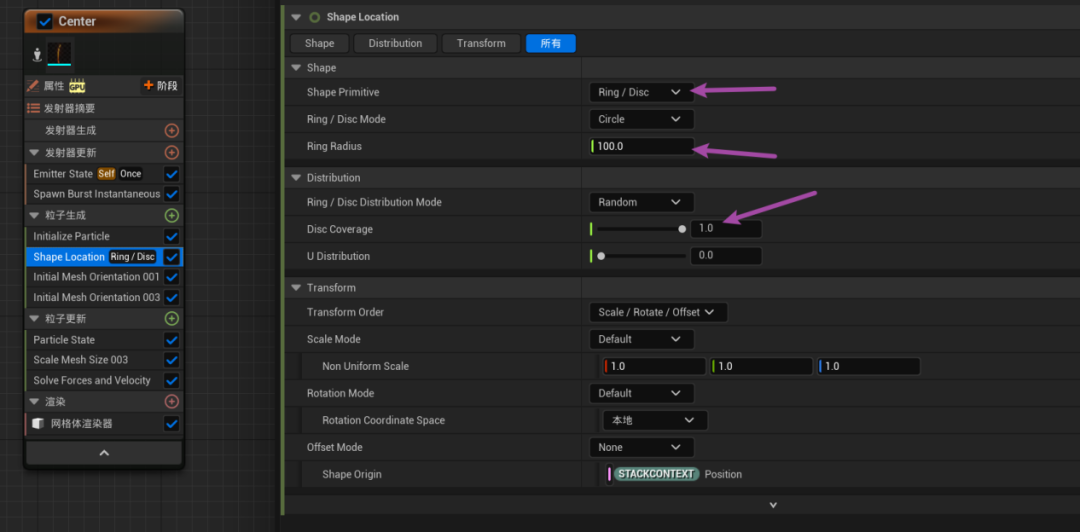
Task: Open the Scale Mode dropdown
Action: [x=641, y=339]
